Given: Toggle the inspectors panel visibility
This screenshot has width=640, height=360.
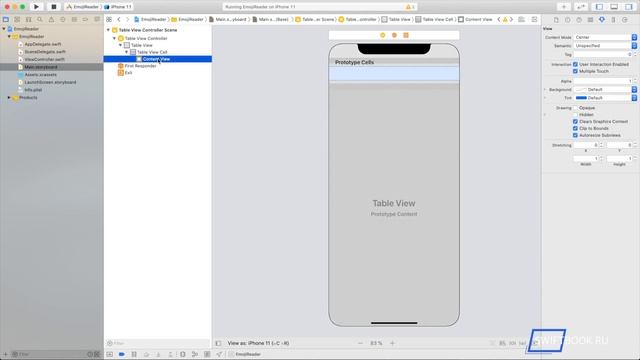Looking at the screenshot, I should pyautogui.click(x=629, y=7).
